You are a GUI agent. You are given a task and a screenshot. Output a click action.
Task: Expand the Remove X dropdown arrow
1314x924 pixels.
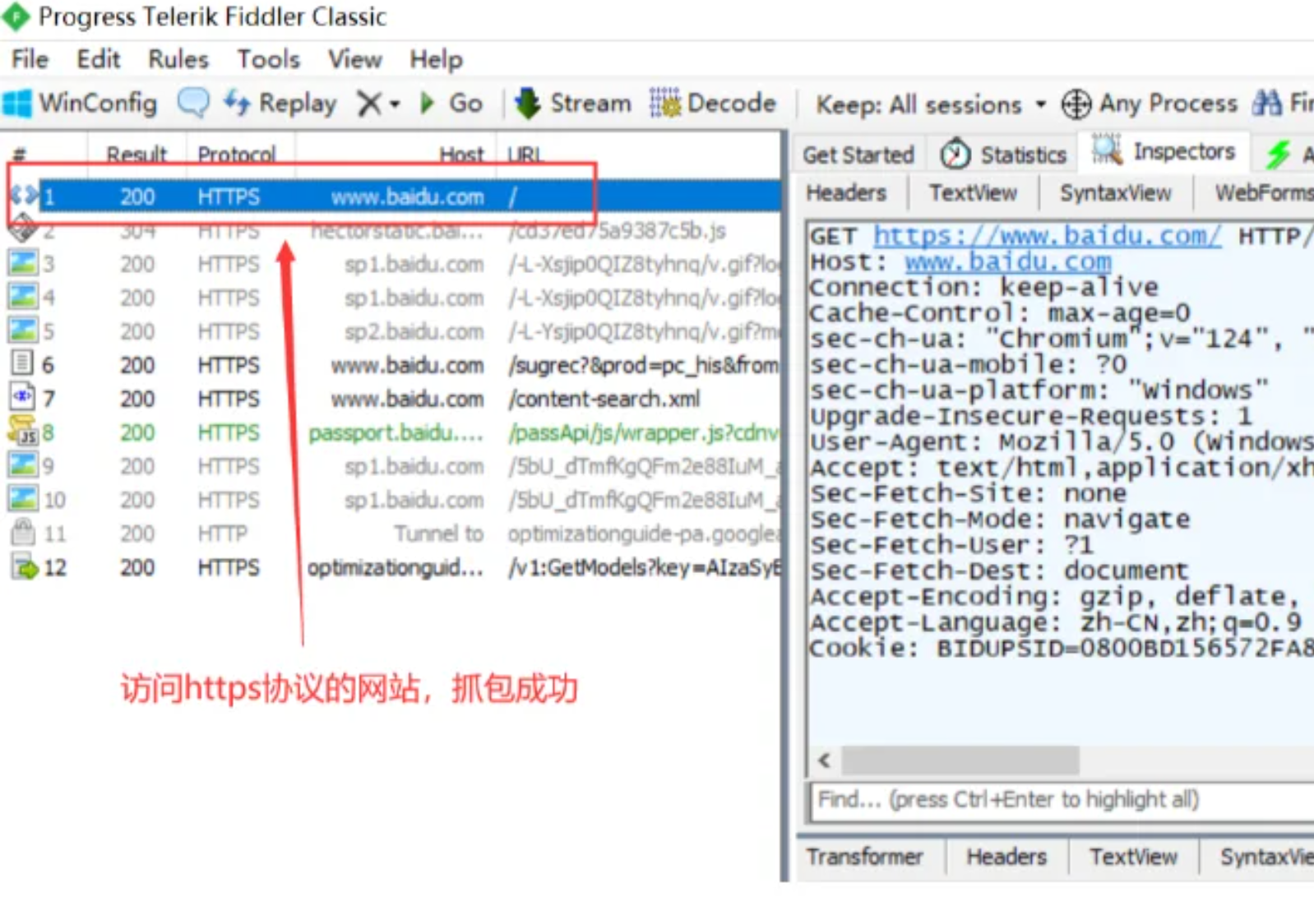(395, 104)
